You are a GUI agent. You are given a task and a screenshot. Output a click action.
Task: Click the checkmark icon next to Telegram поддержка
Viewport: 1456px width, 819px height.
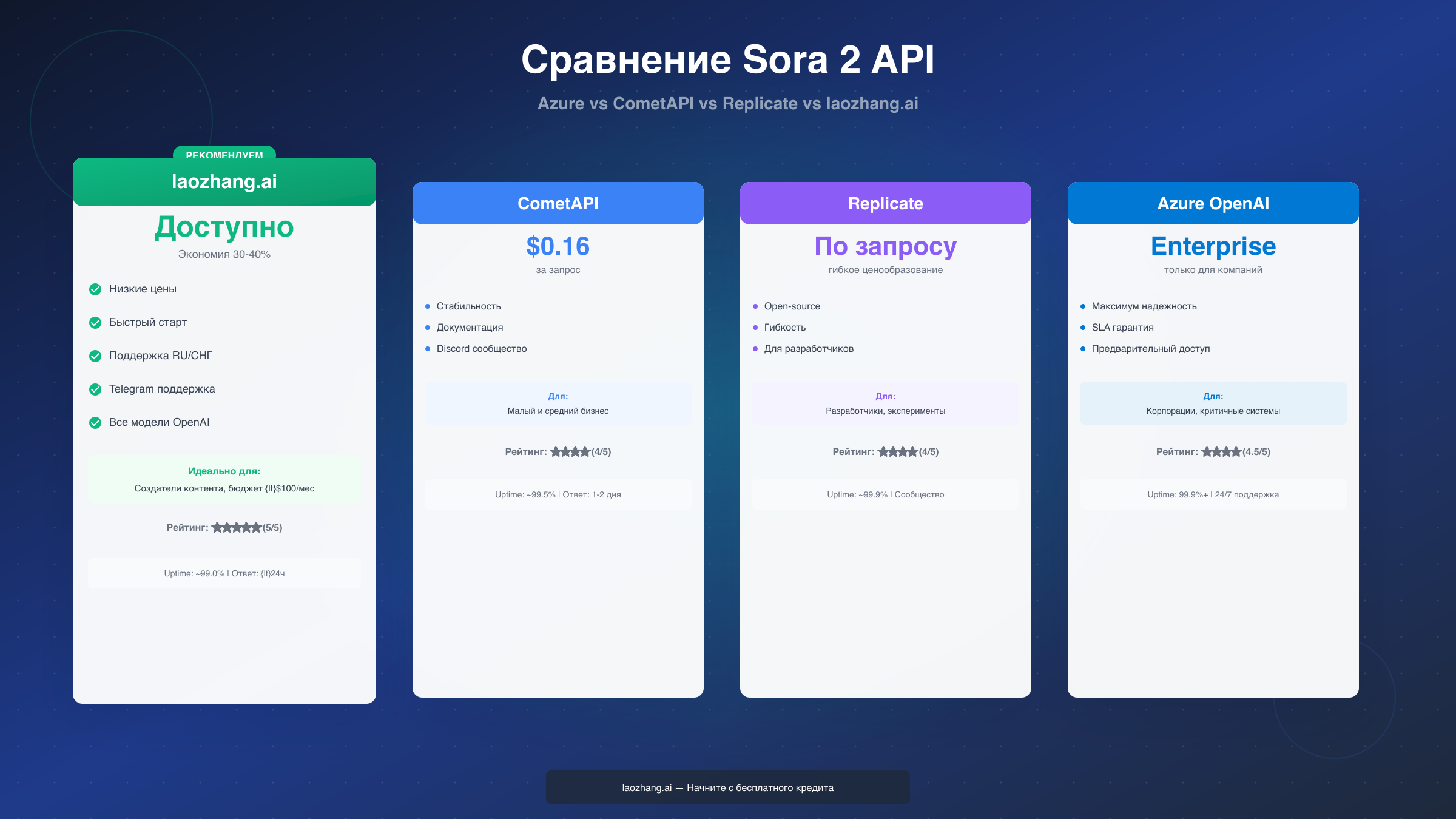[x=95, y=389]
